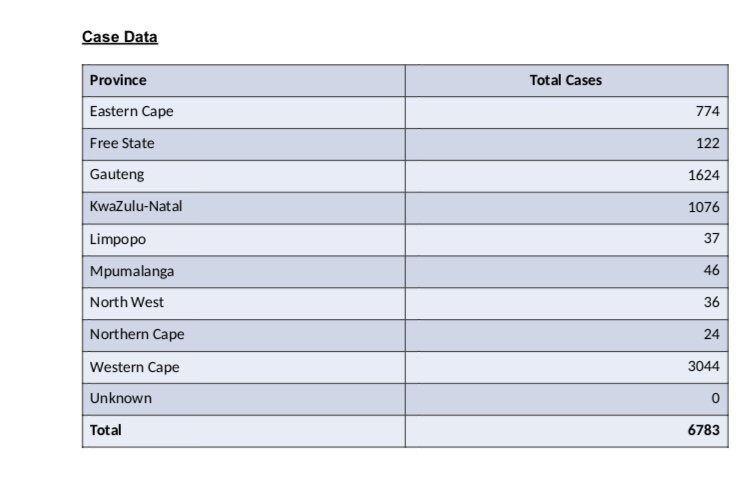Select the 774 Eastern Cape value
Viewport: 750px width, 501px height.
[707, 111]
